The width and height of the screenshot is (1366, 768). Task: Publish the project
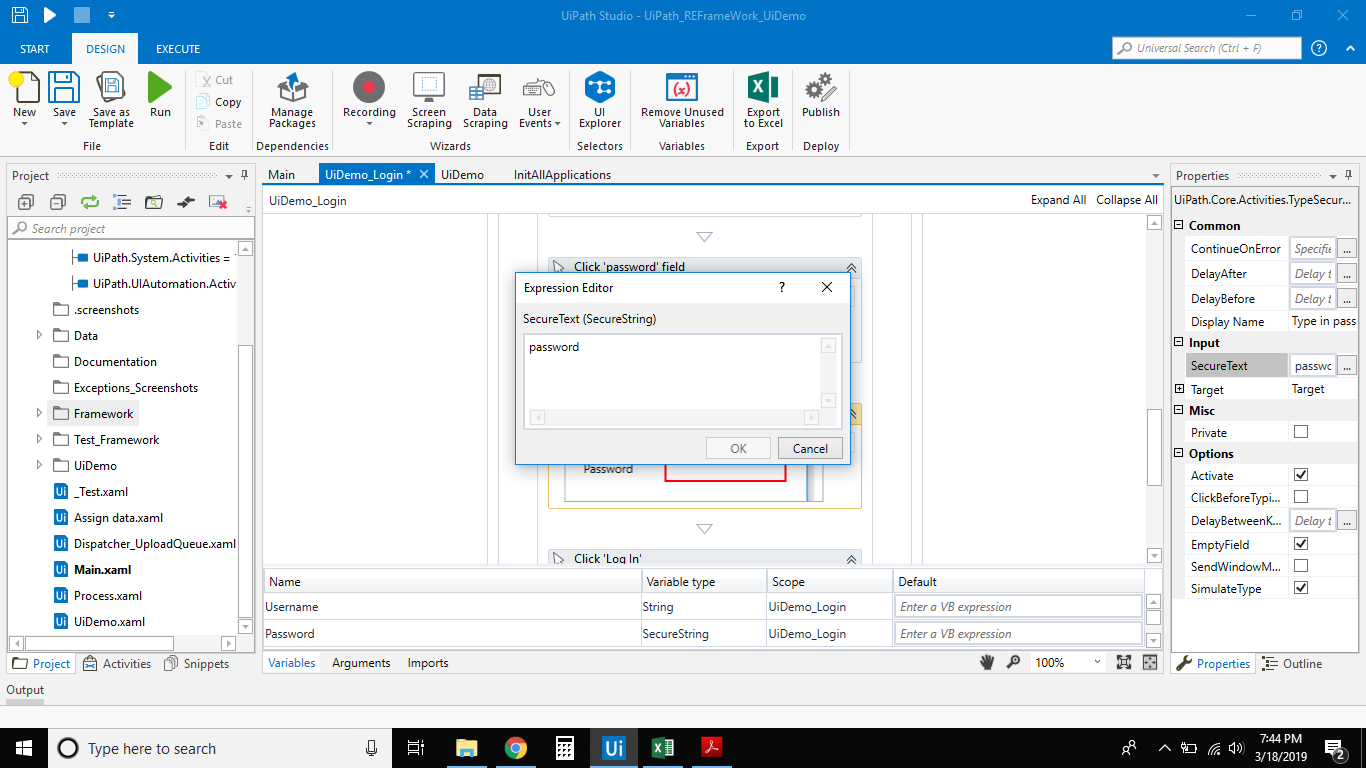[x=821, y=96]
